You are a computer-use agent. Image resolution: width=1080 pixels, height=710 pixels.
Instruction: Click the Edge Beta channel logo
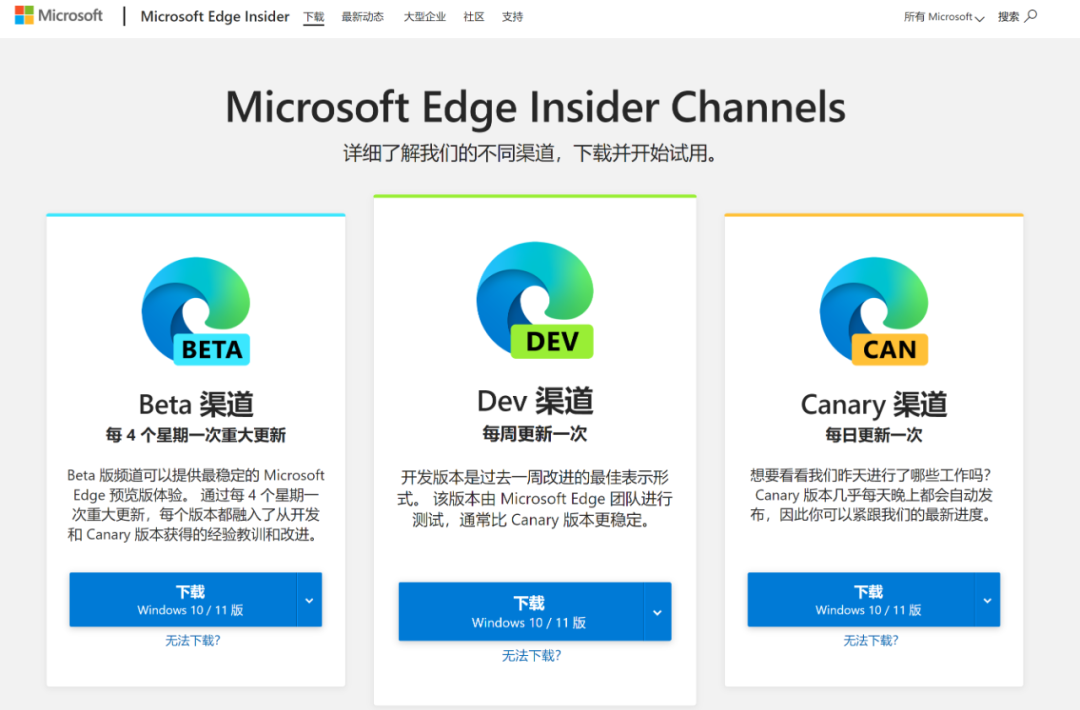click(196, 311)
